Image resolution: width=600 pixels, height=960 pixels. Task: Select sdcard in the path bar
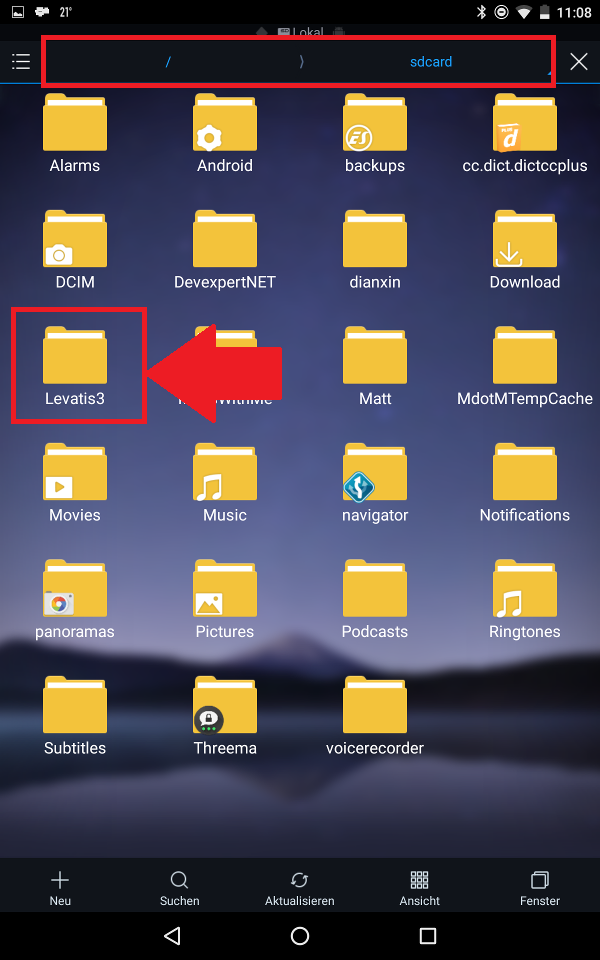(x=431, y=62)
